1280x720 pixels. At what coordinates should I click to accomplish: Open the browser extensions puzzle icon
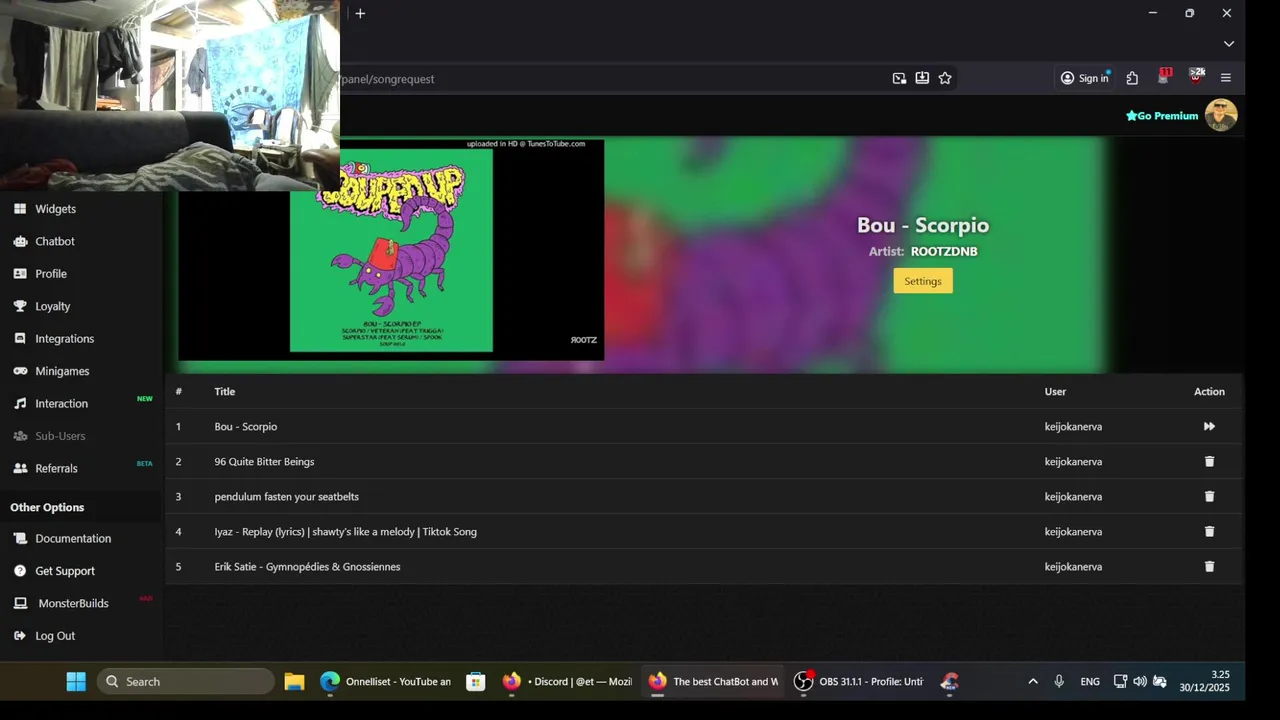[x=1132, y=78]
